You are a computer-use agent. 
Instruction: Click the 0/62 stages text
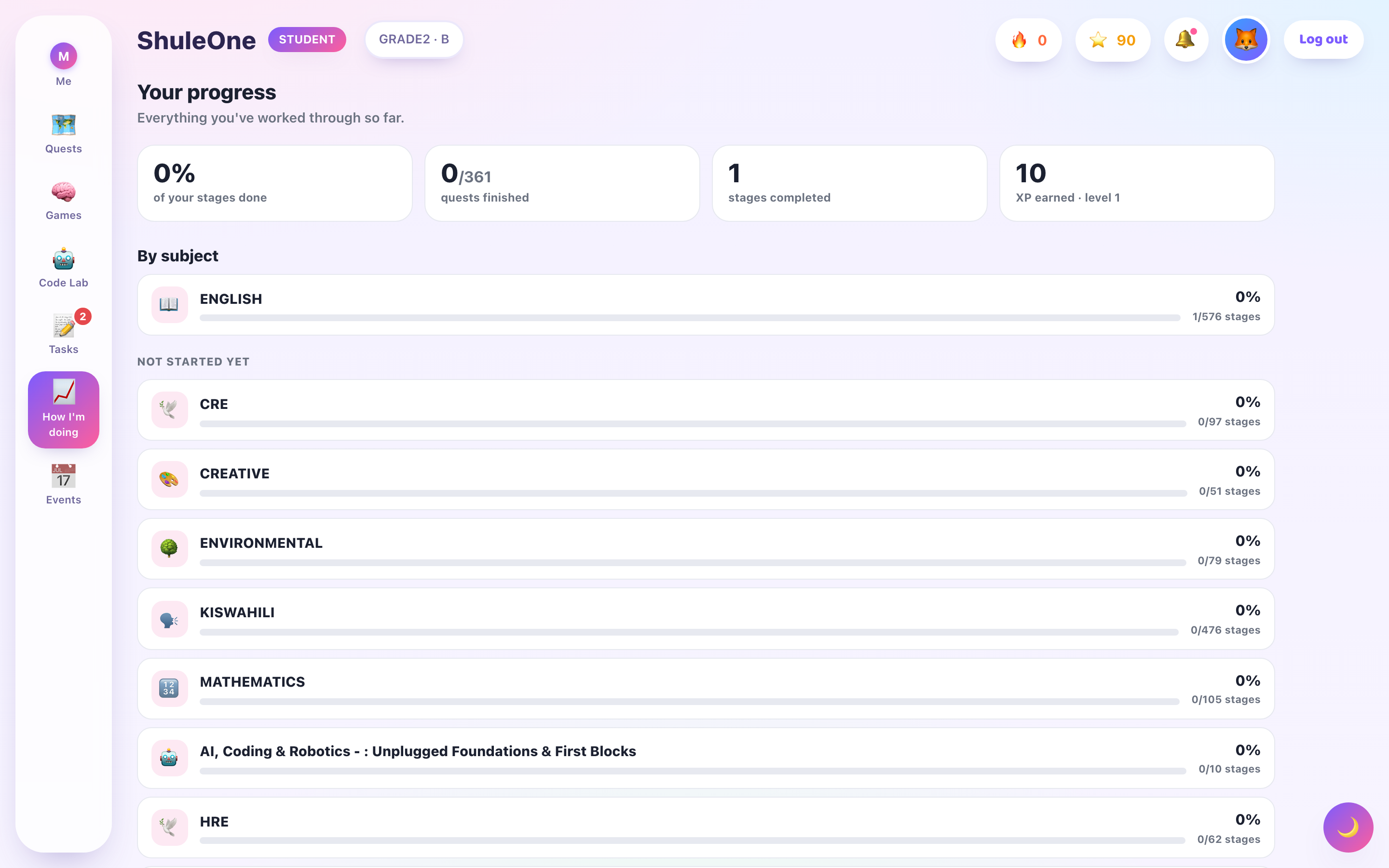pos(1229,840)
